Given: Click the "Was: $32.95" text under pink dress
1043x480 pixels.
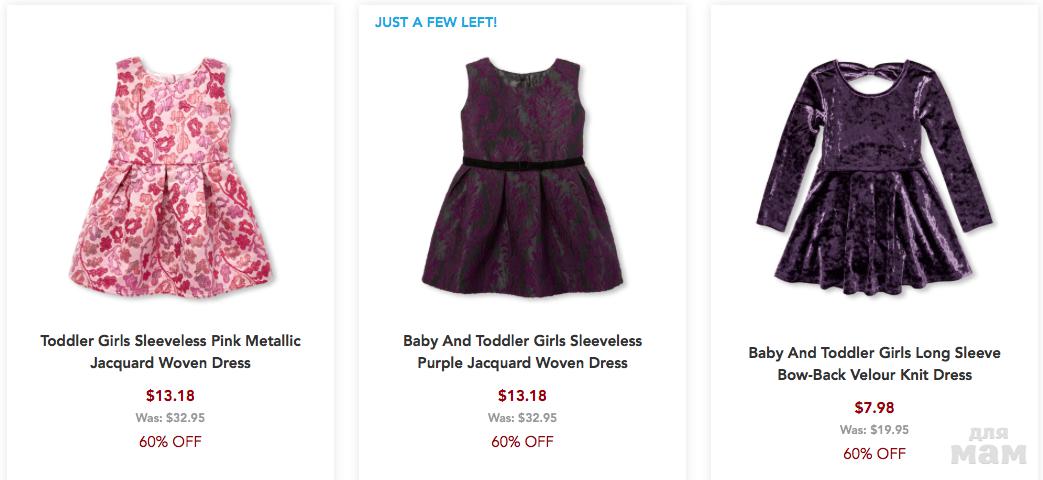Looking at the screenshot, I should pos(170,418).
